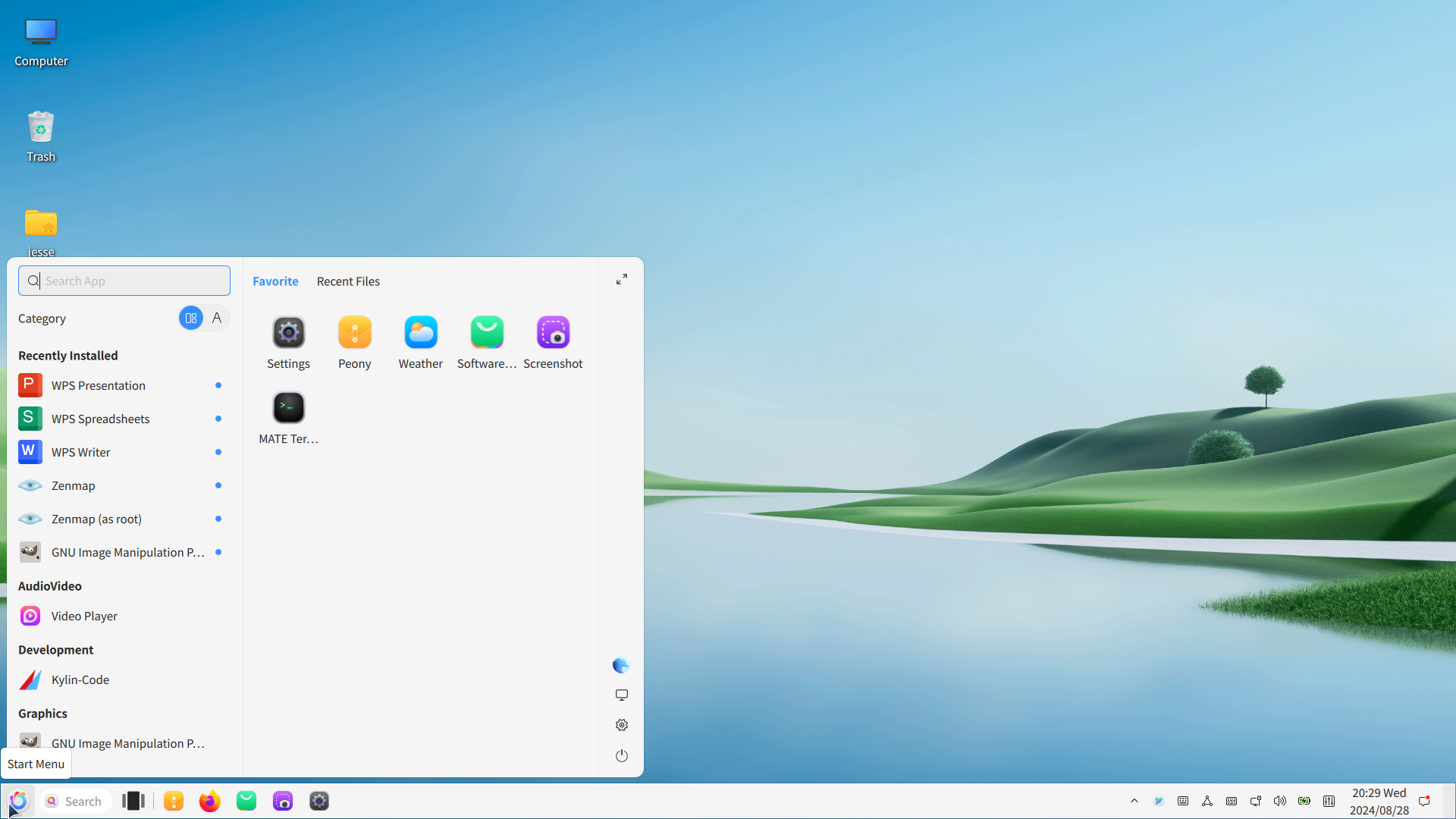
Task: Click the Development category heading
Action: (x=55, y=650)
